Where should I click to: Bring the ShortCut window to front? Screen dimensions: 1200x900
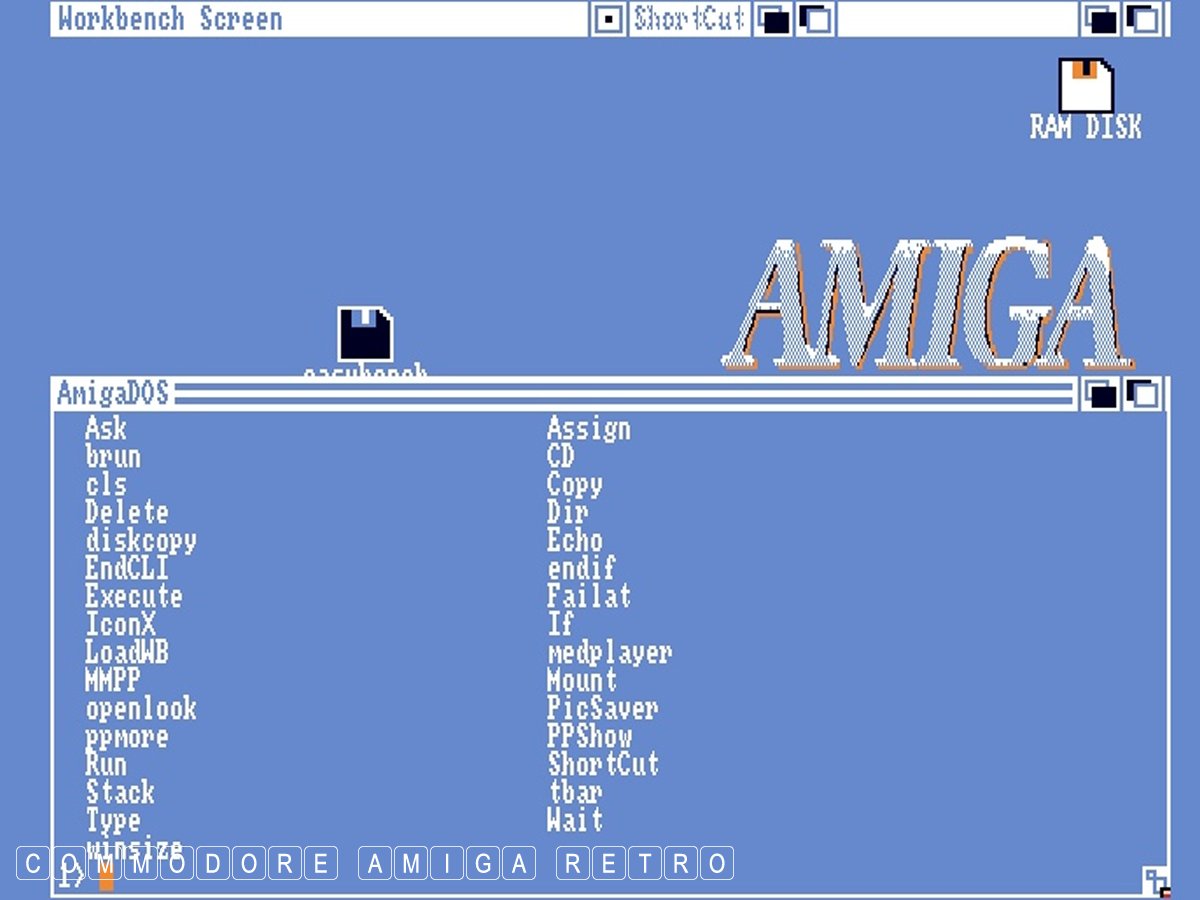coord(815,19)
